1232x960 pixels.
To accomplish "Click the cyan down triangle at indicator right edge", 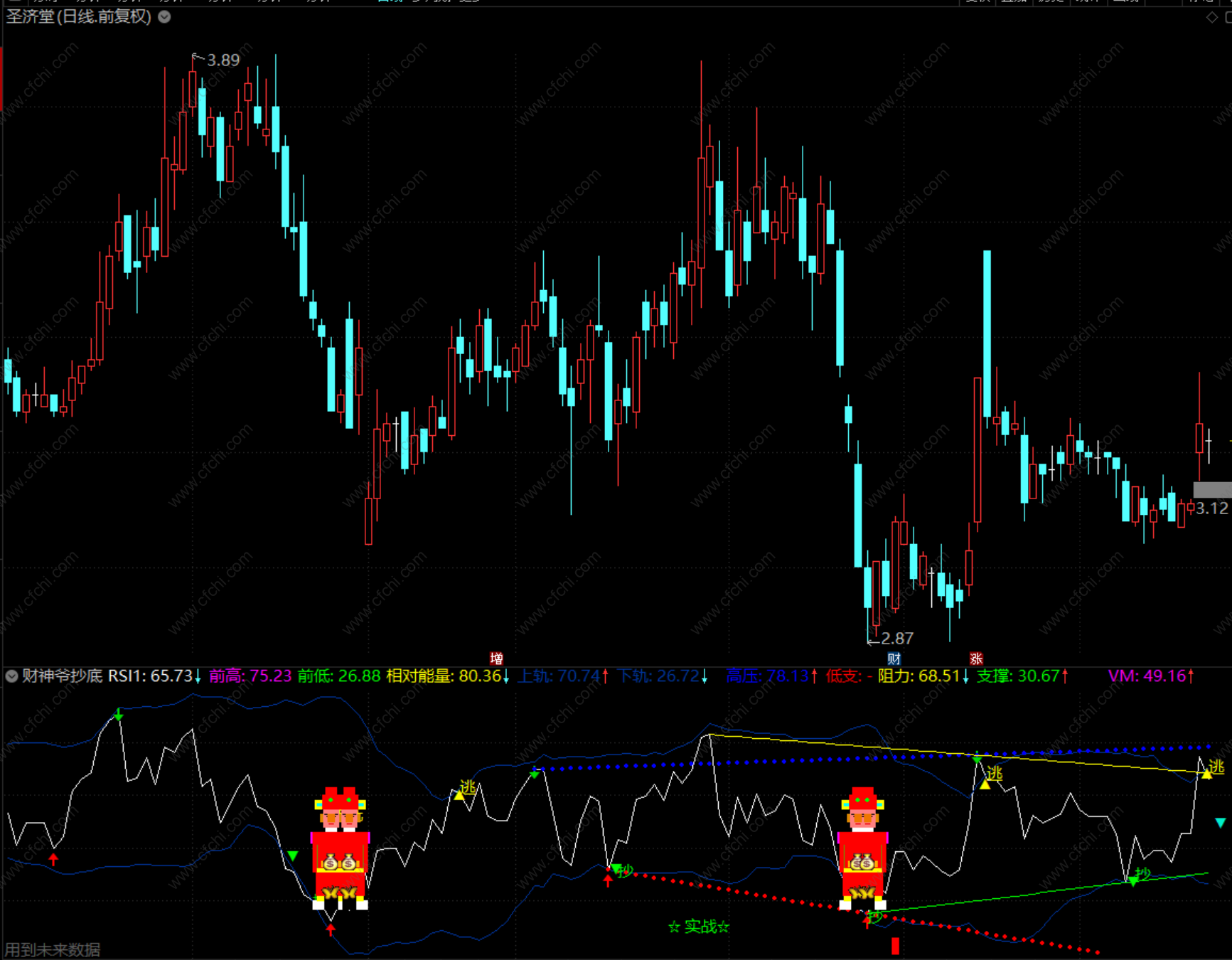I will click(1221, 823).
